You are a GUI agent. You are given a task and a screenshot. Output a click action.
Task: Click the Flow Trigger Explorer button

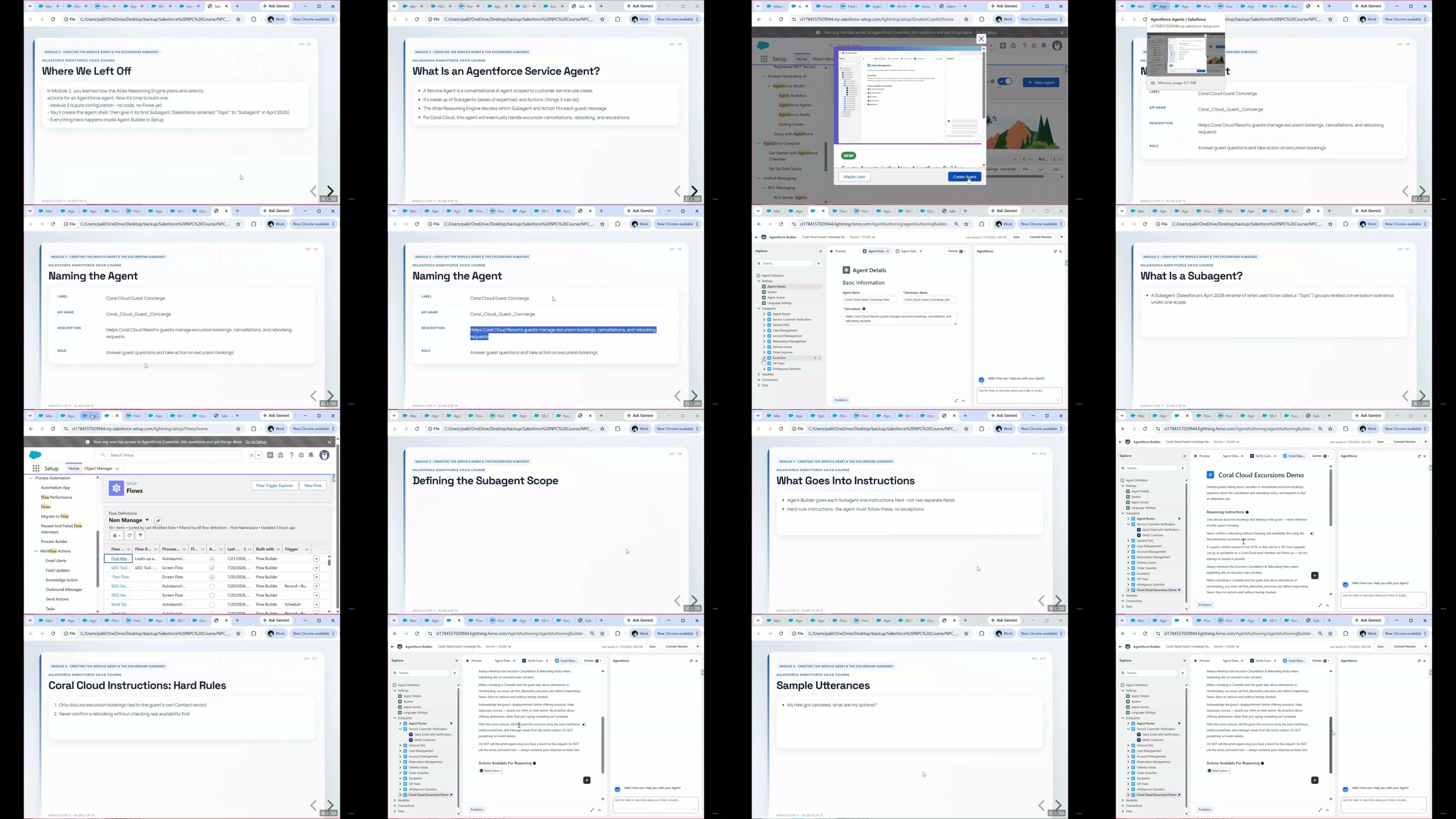275,485
